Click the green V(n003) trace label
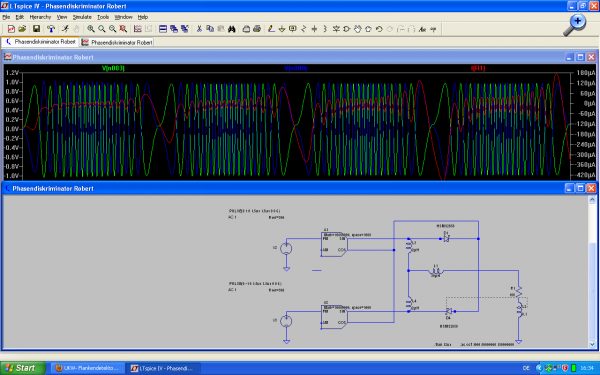The width and height of the screenshot is (600, 375). pos(113,68)
